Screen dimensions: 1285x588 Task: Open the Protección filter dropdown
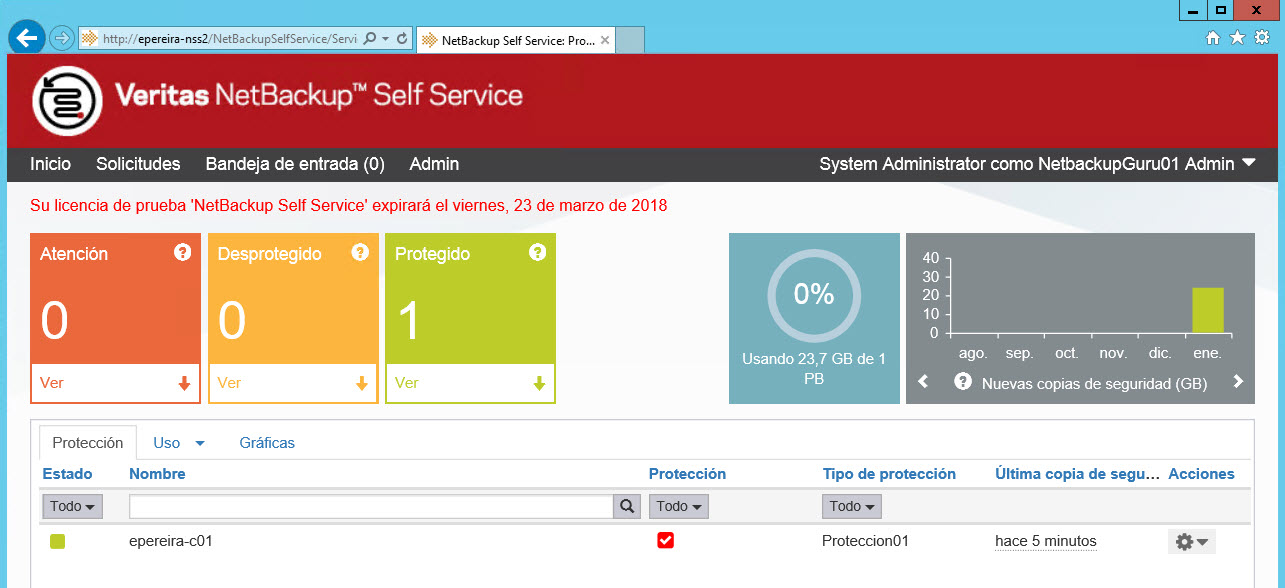click(679, 507)
